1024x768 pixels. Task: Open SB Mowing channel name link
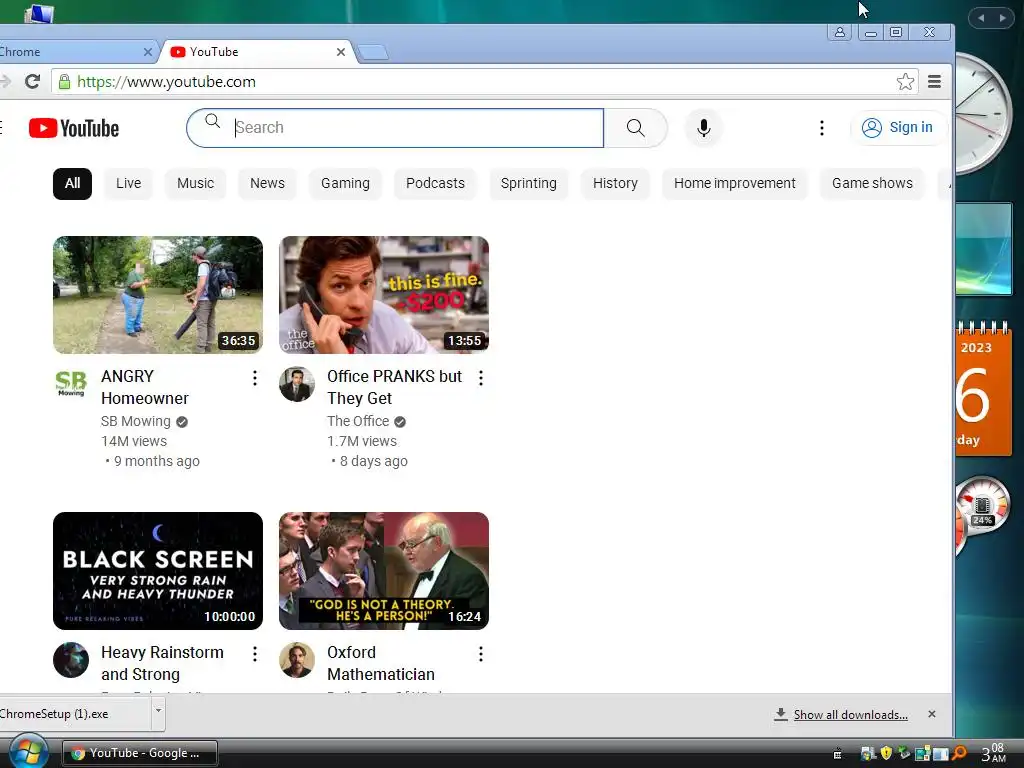[136, 421]
